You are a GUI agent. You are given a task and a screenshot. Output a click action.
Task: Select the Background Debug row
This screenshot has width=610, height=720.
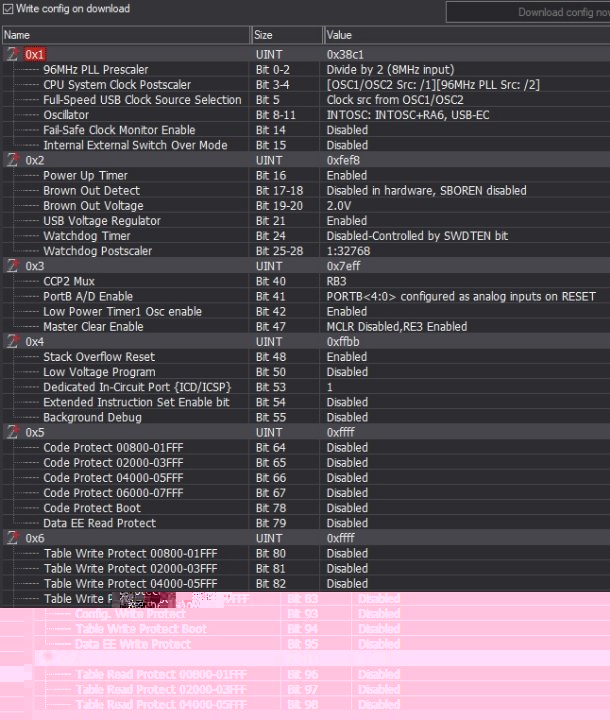coord(306,417)
